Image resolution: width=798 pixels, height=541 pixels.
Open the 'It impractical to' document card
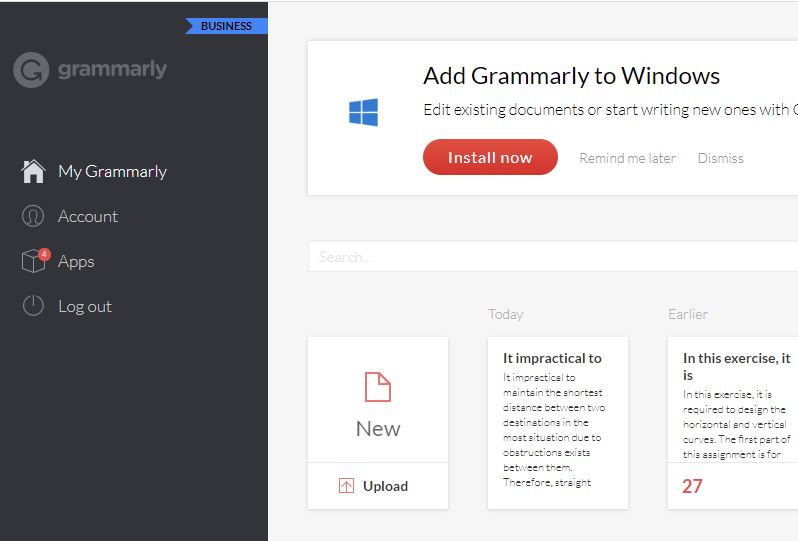click(x=558, y=423)
